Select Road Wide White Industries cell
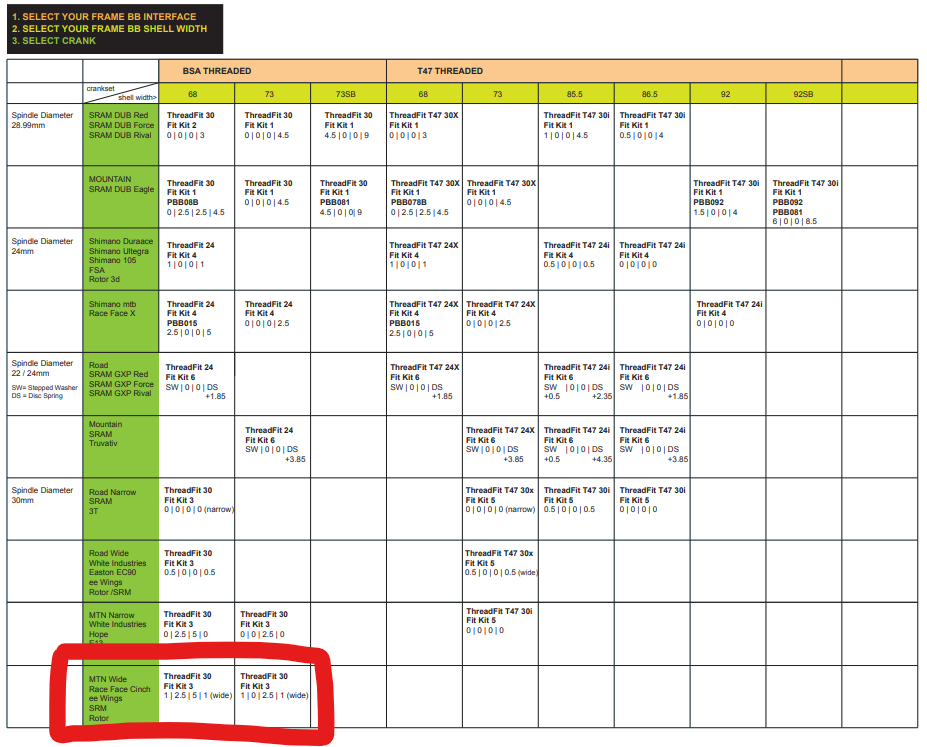The image size is (927, 747). (121, 571)
